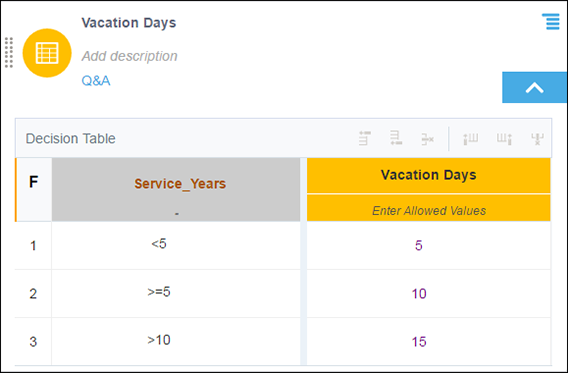Click the insert row above icon
The image size is (568, 373).
pyautogui.click(x=365, y=138)
